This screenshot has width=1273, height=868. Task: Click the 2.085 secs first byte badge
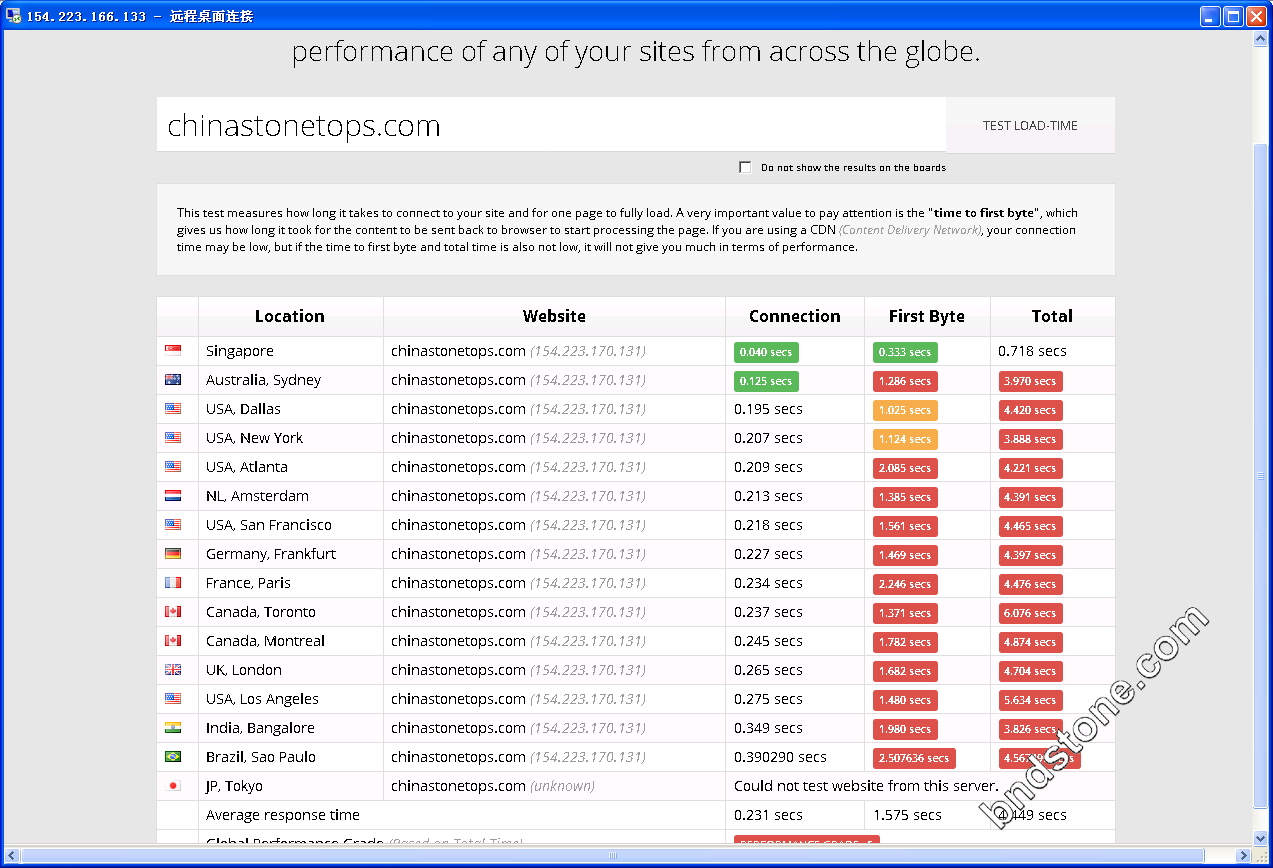coord(905,468)
